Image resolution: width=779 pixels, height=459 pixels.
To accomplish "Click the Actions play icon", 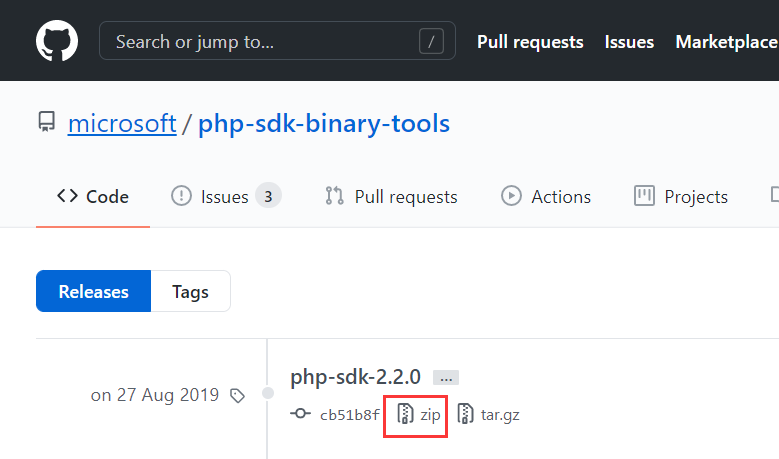I will pyautogui.click(x=511, y=196).
